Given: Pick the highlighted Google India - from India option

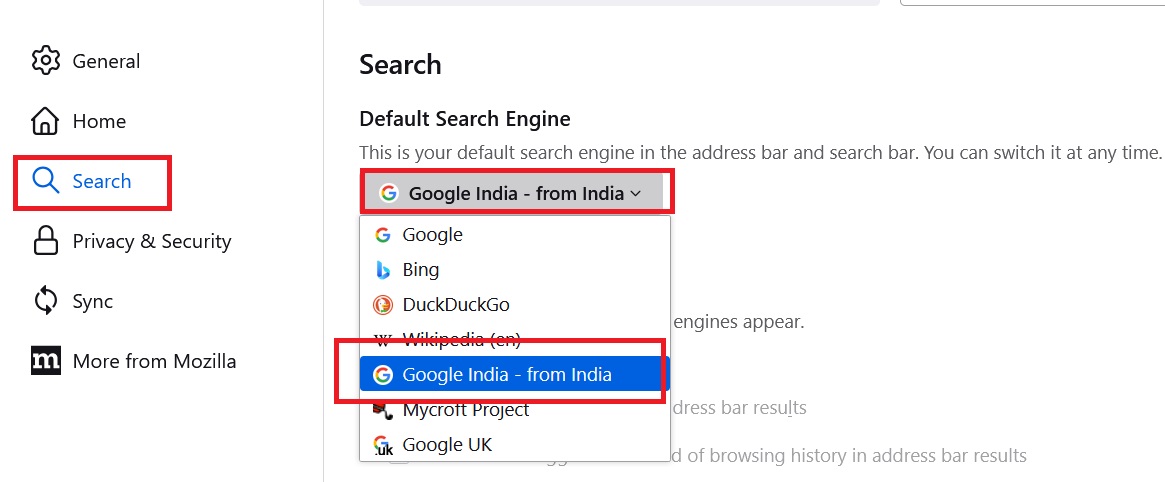Looking at the screenshot, I should pyautogui.click(x=506, y=375).
